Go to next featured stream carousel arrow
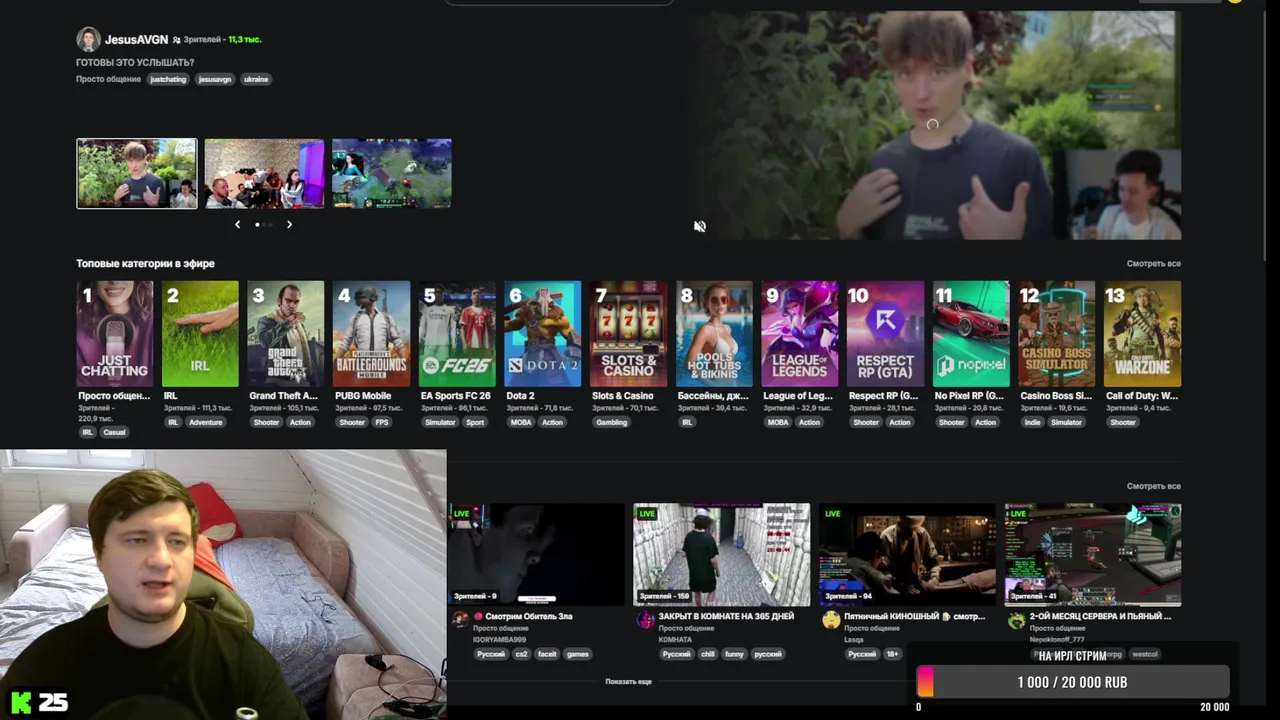The width and height of the screenshot is (1280, 720). tap(289, 224)
